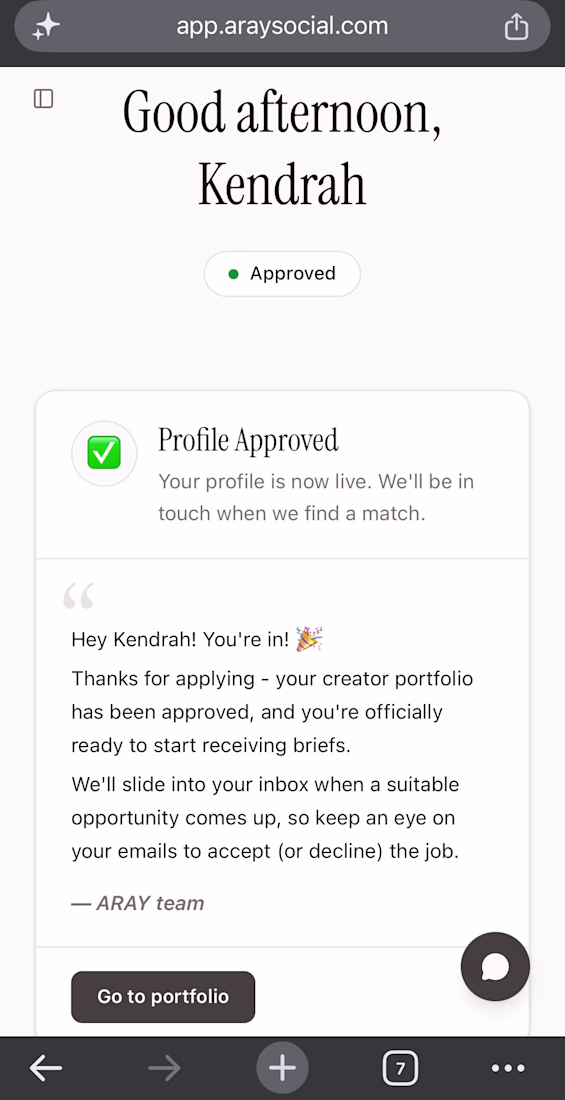This screenshot has height=1100, width=565.
Task: Tap the sparkle AI icon in address bar
Action: point(46,27)
